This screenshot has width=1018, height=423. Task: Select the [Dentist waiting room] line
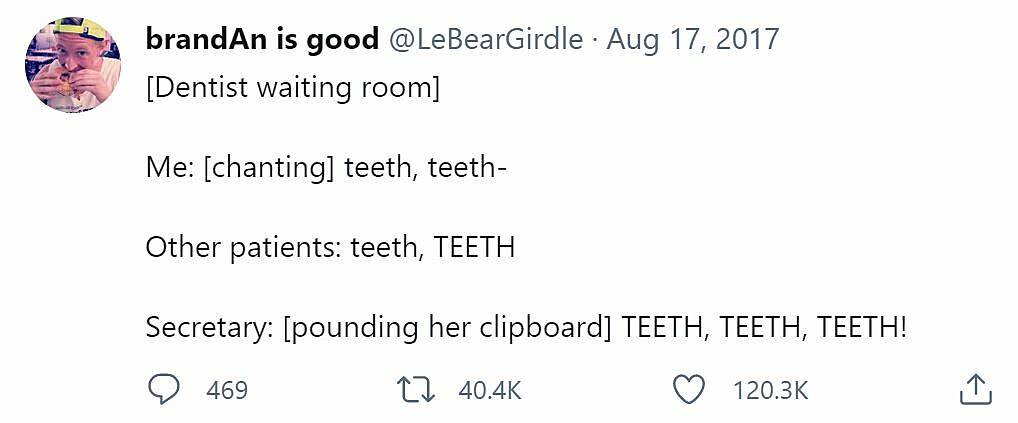[x=293, y=89]
